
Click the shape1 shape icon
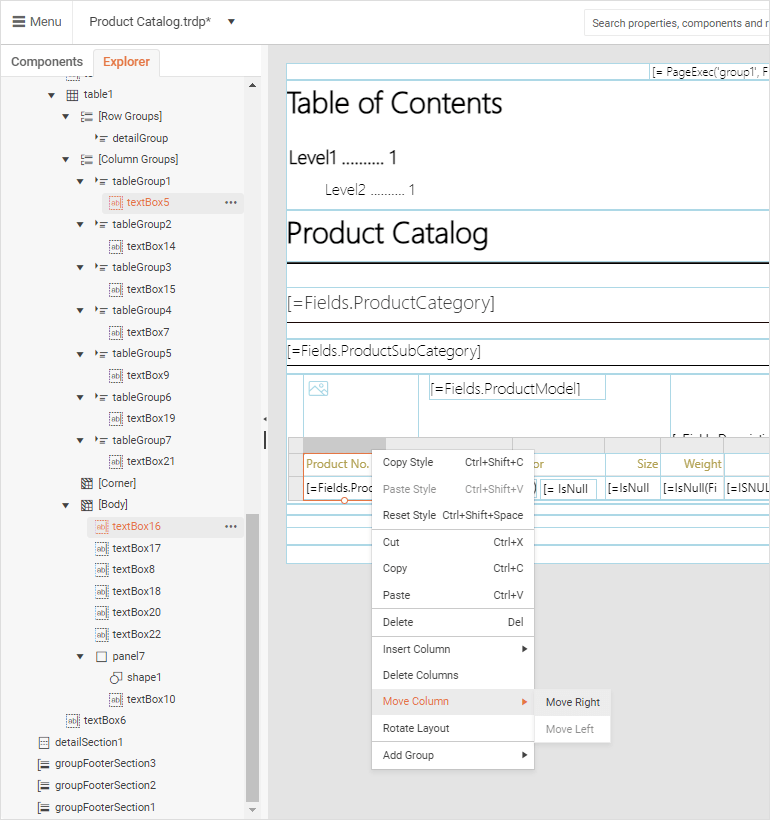tap(116, 678)
